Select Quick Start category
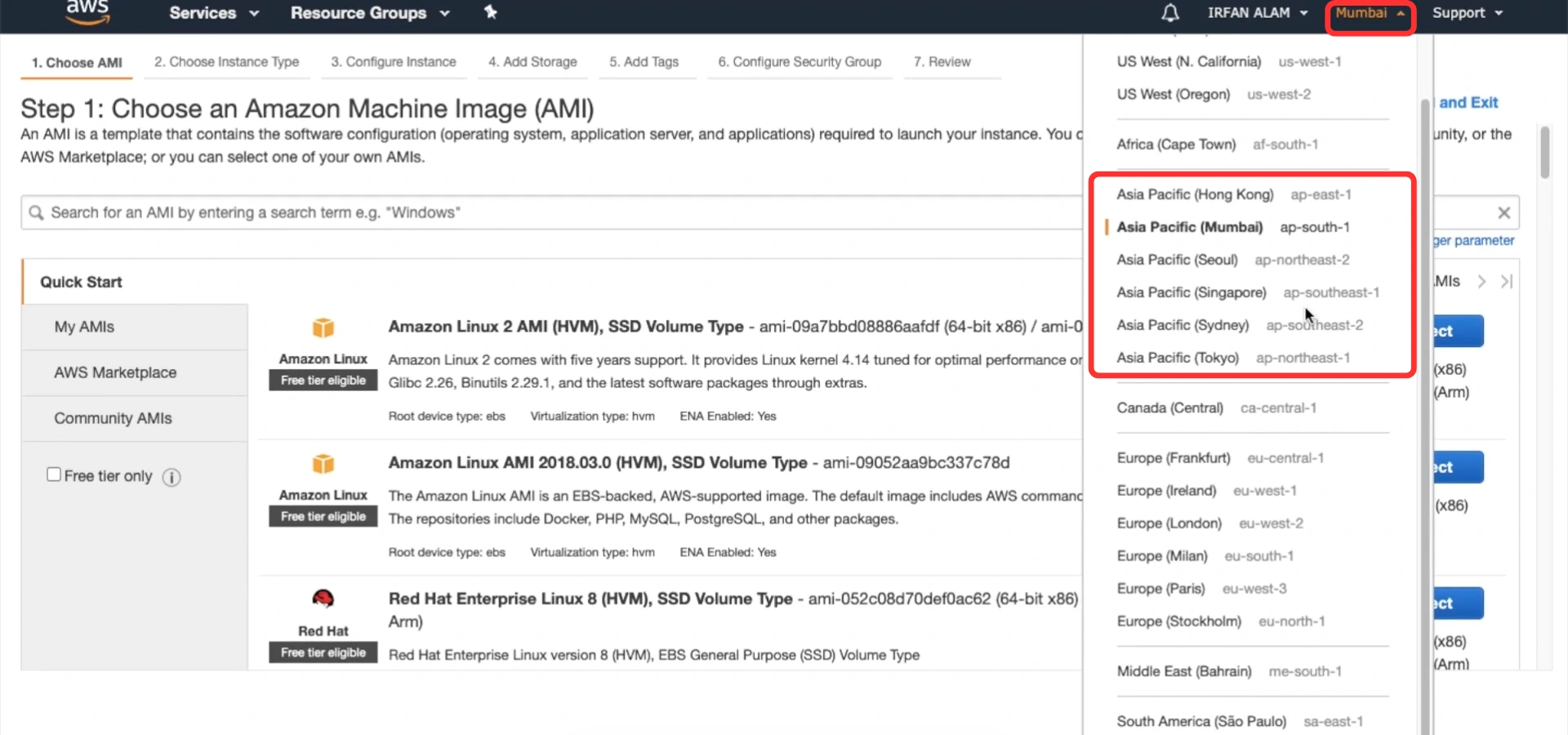The height and width of the screenshot is (735, 1568). (x=136, y=282)
